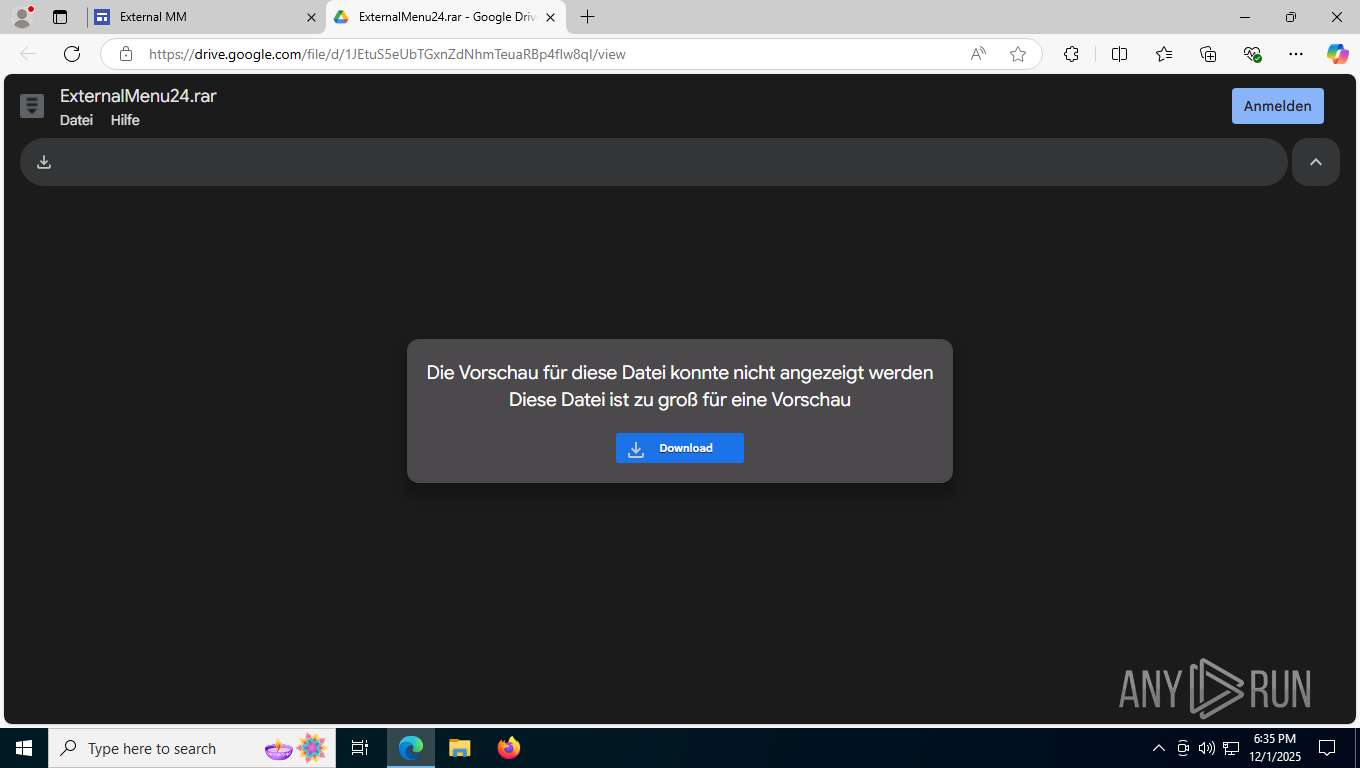Open the Collections icon
Viewport: 1360px width, 768px height.
tap(1208, 54)
